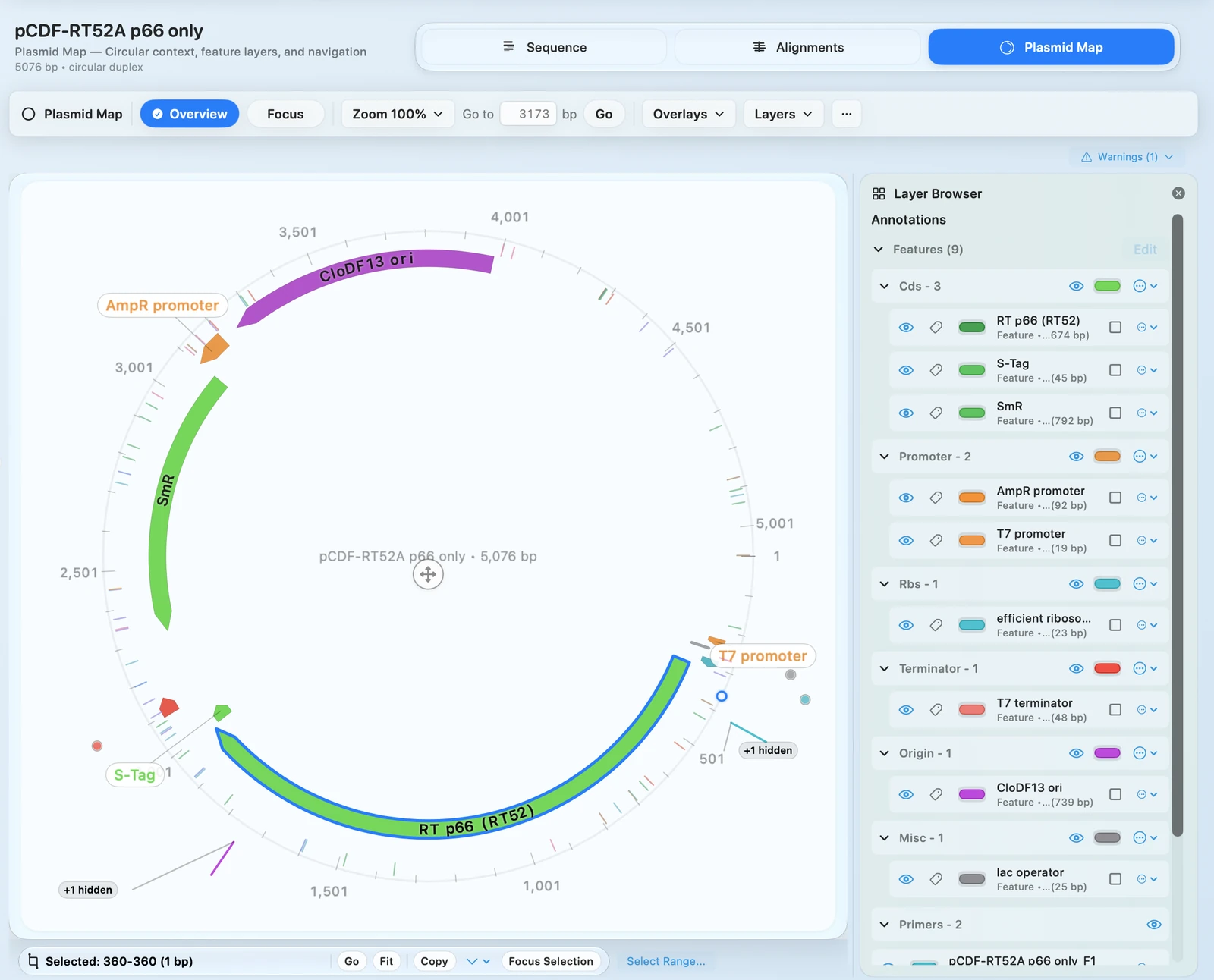Click the Terminator - 1 red color swatch
Screen dimensions: 1214x980
click(1107, 668)
